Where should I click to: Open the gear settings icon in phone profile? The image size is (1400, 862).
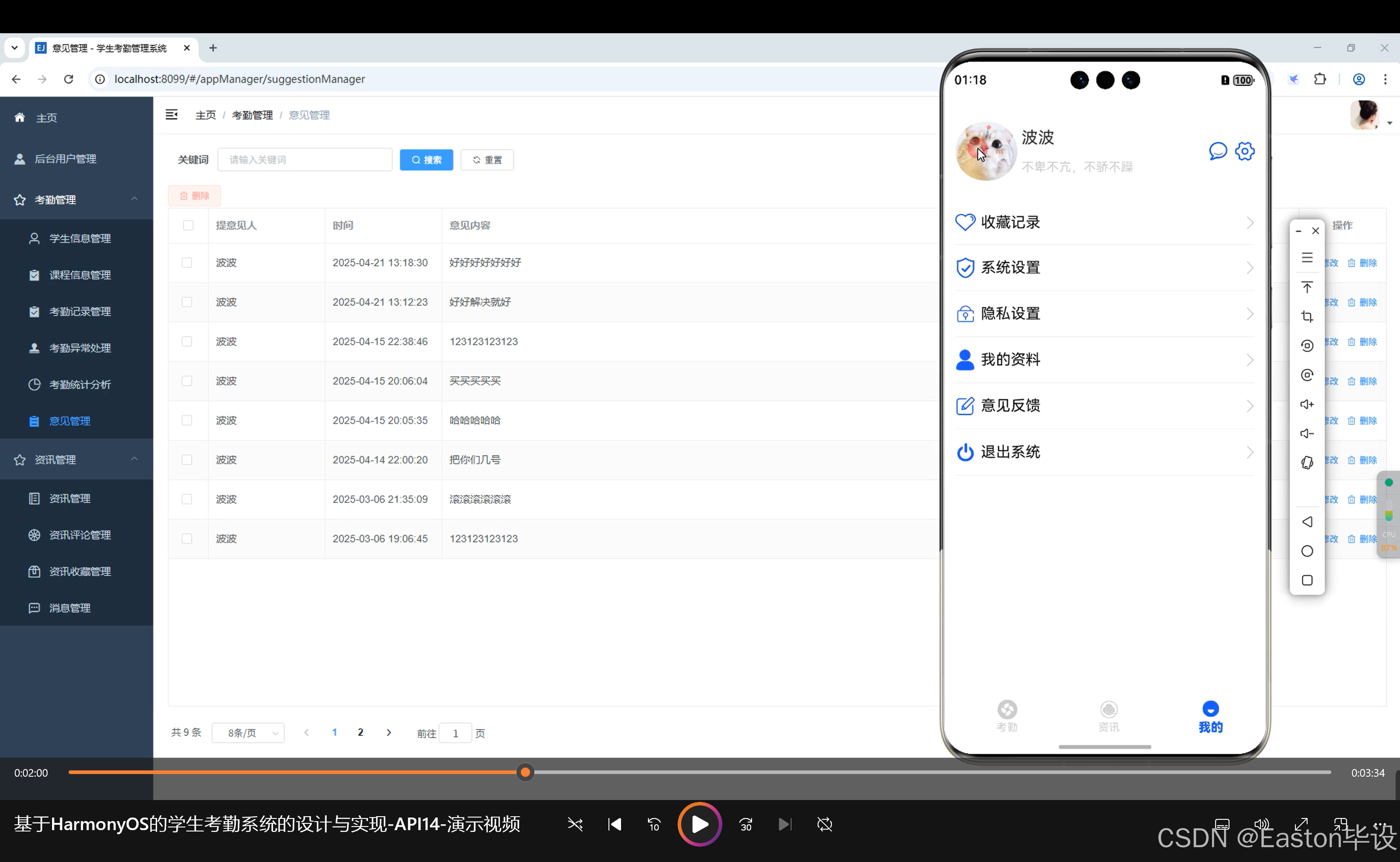(1244, 151)
